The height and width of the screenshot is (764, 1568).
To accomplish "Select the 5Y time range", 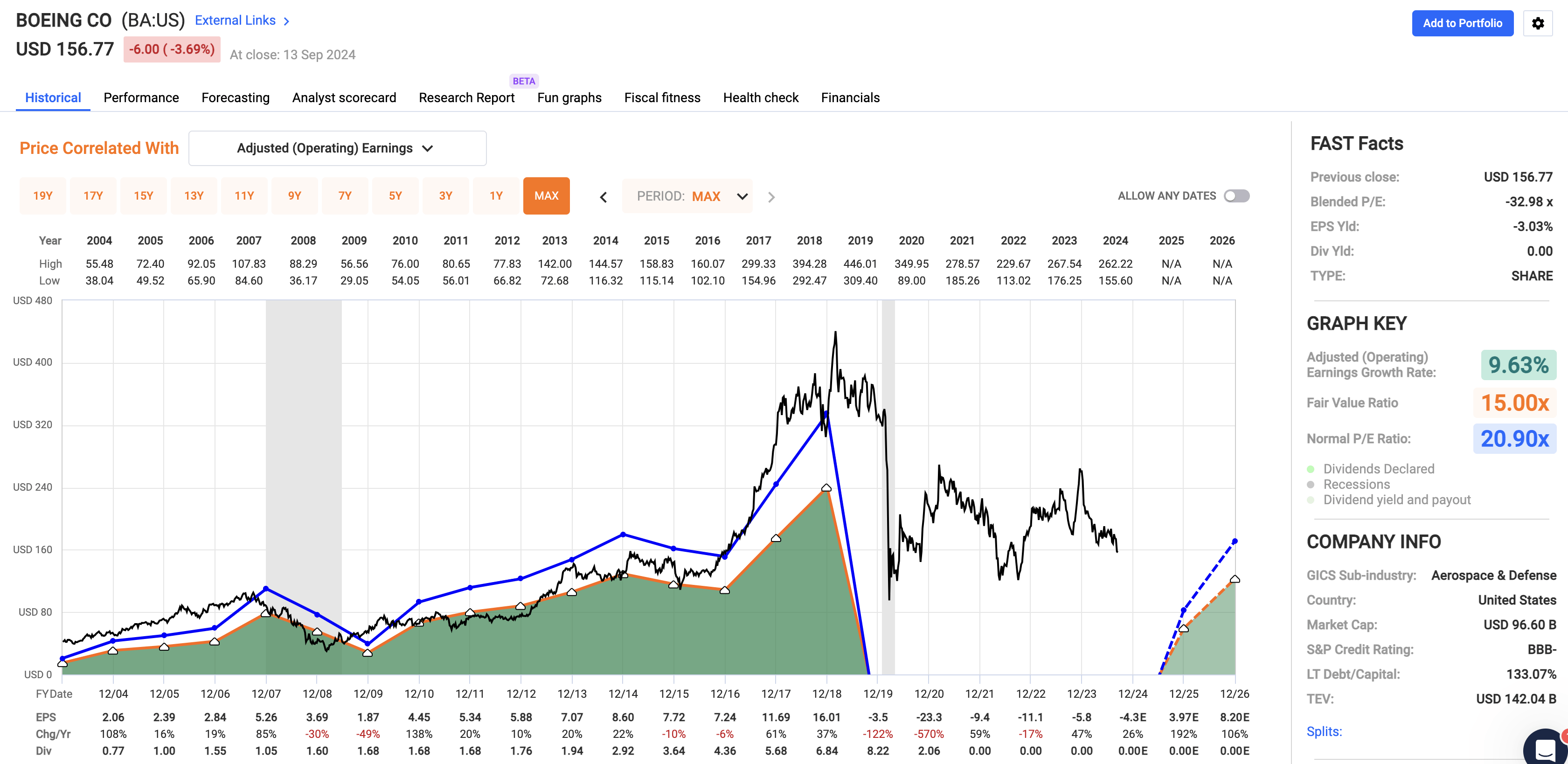I will point(395,196).
